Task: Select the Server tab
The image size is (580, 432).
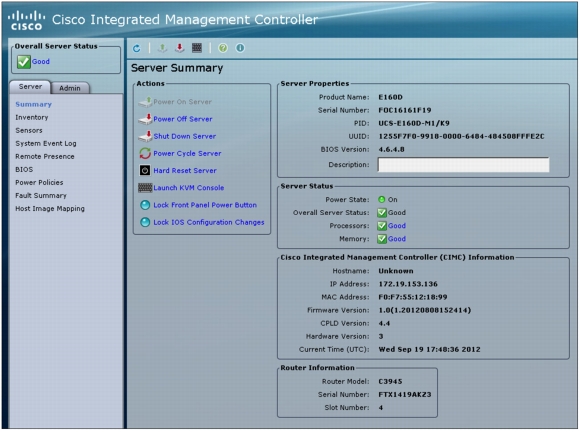Action: [30, 87]
